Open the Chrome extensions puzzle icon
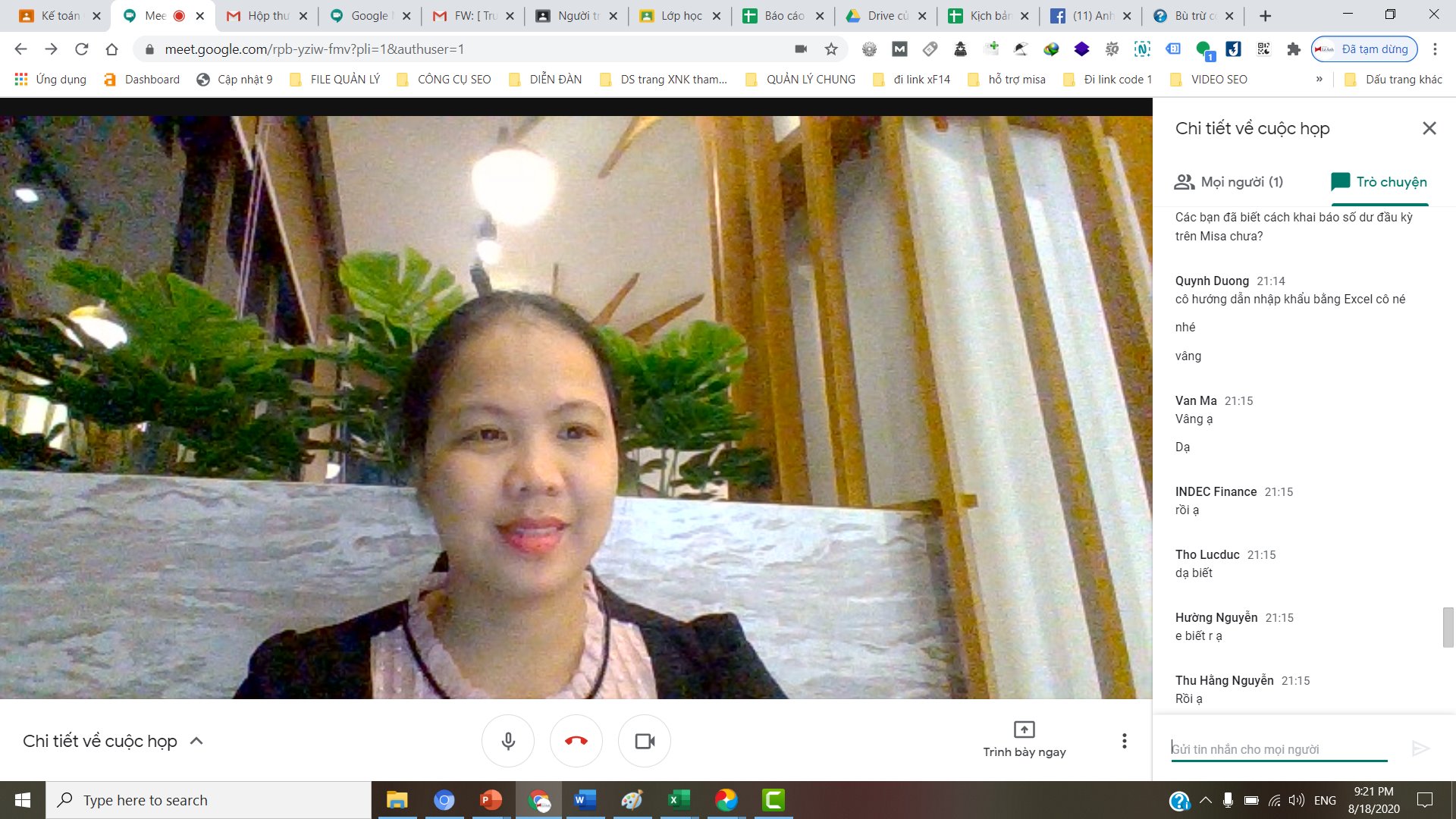The width and height of the screenshot is (1456, 819). click(1294, 49)
